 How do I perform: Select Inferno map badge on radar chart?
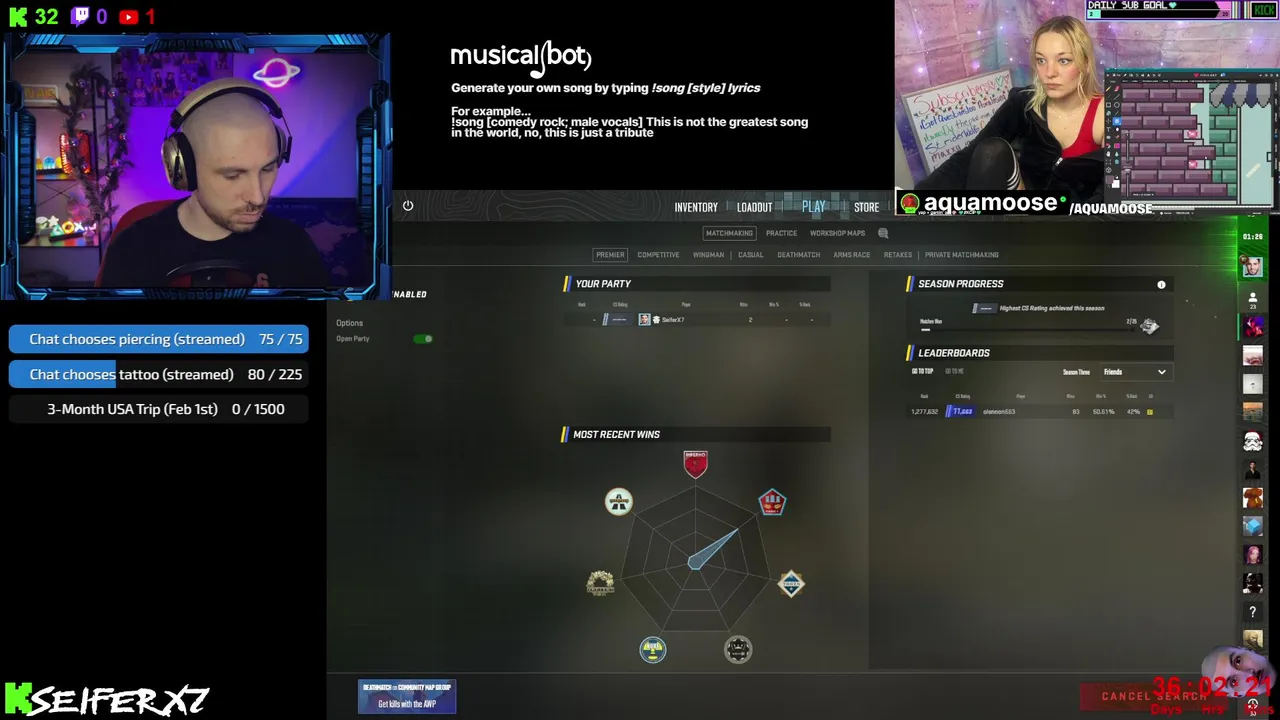coord(695,463)
